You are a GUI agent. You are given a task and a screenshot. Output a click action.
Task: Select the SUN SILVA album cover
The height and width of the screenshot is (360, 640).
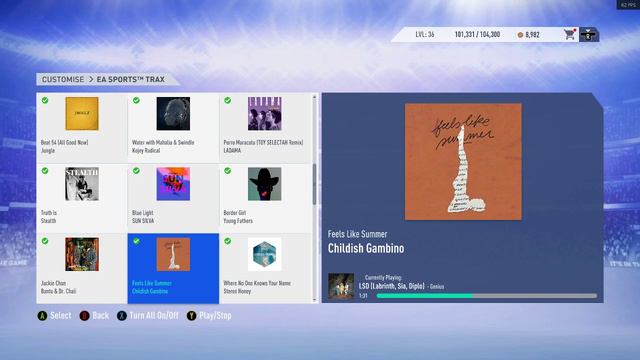point(173,184)
